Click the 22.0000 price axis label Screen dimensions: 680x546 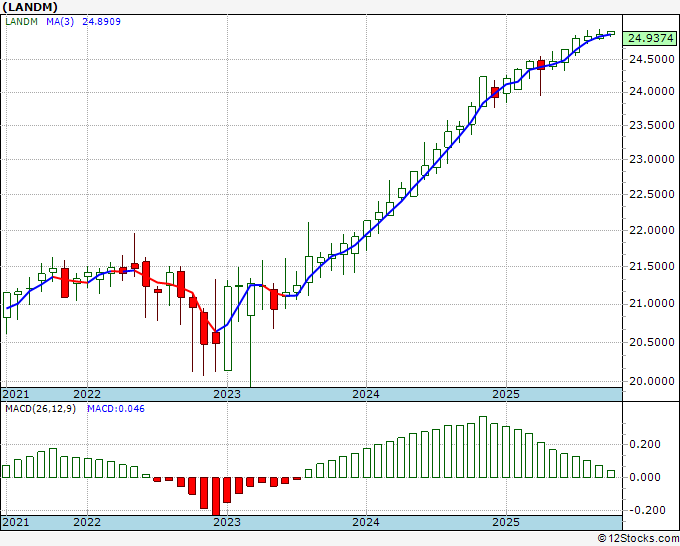(652, 230)
